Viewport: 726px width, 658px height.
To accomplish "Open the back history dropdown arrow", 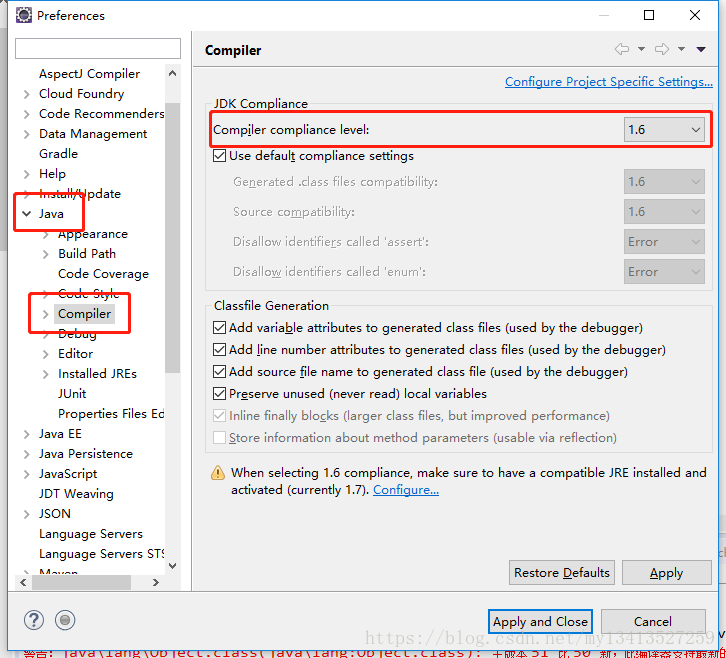I will pyautogui.click(x=641, y=49).
